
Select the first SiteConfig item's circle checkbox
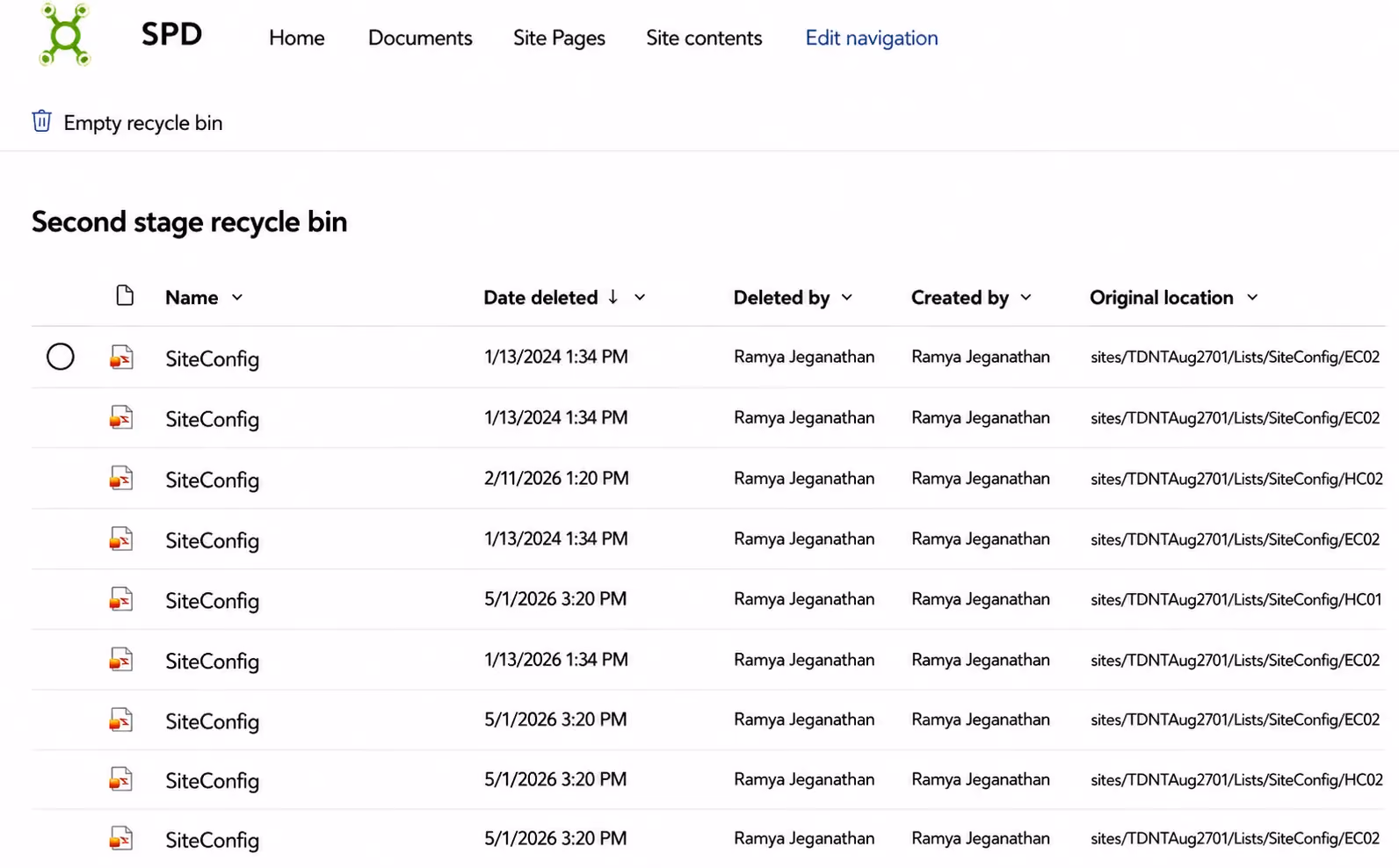tap(61, 357)
